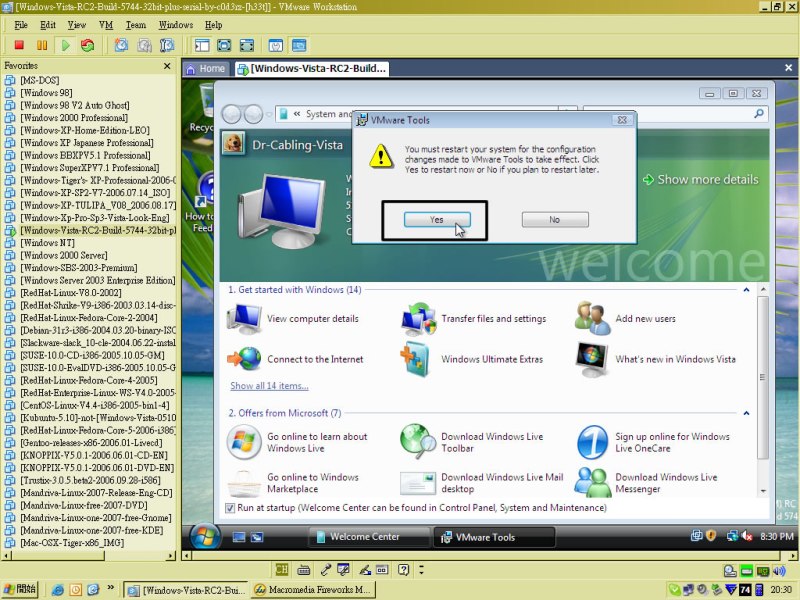Click the Show more details link
Viewport: 800px width, 600px height.
coord(701,180)
